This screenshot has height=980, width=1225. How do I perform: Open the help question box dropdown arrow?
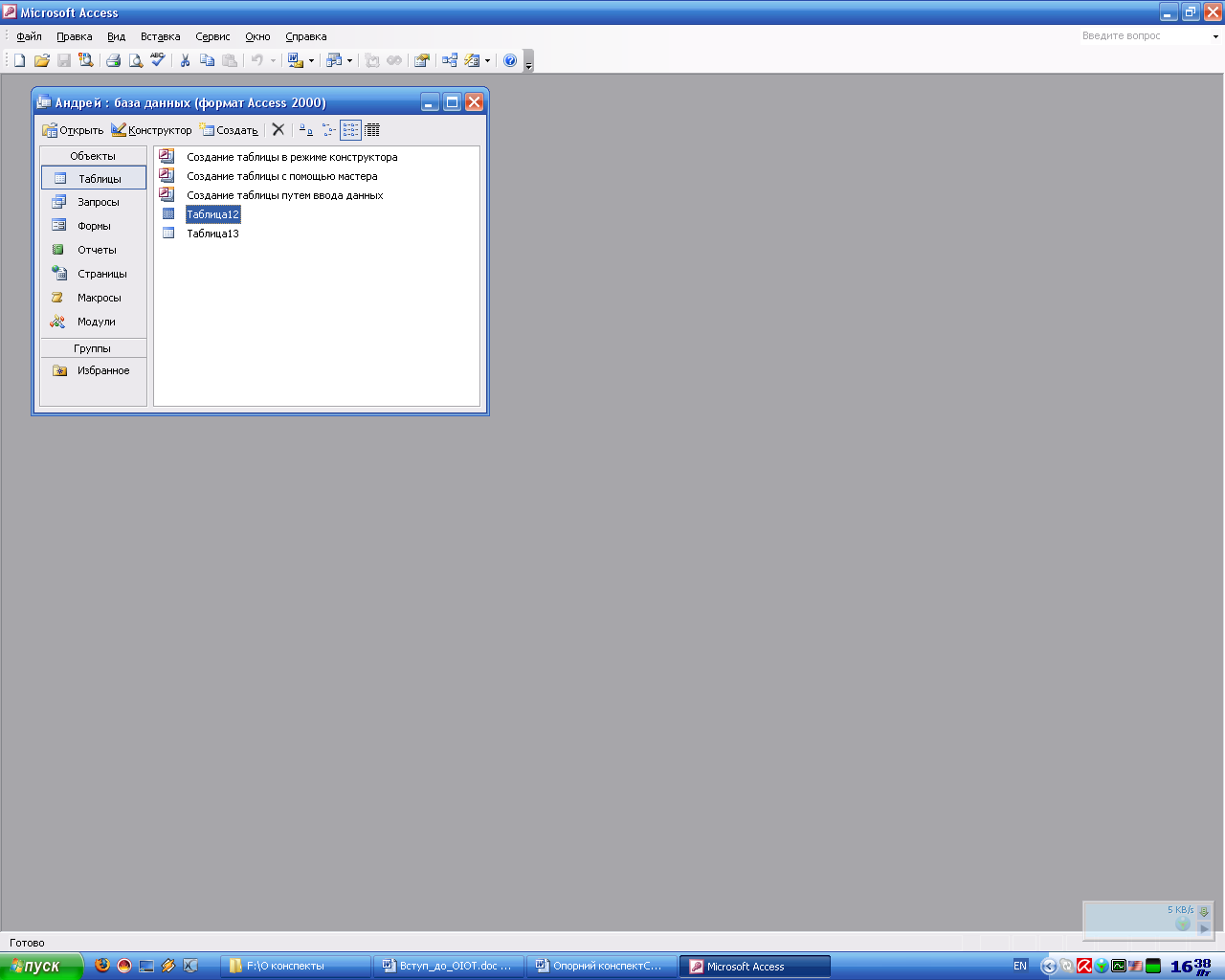(1215, 36)
